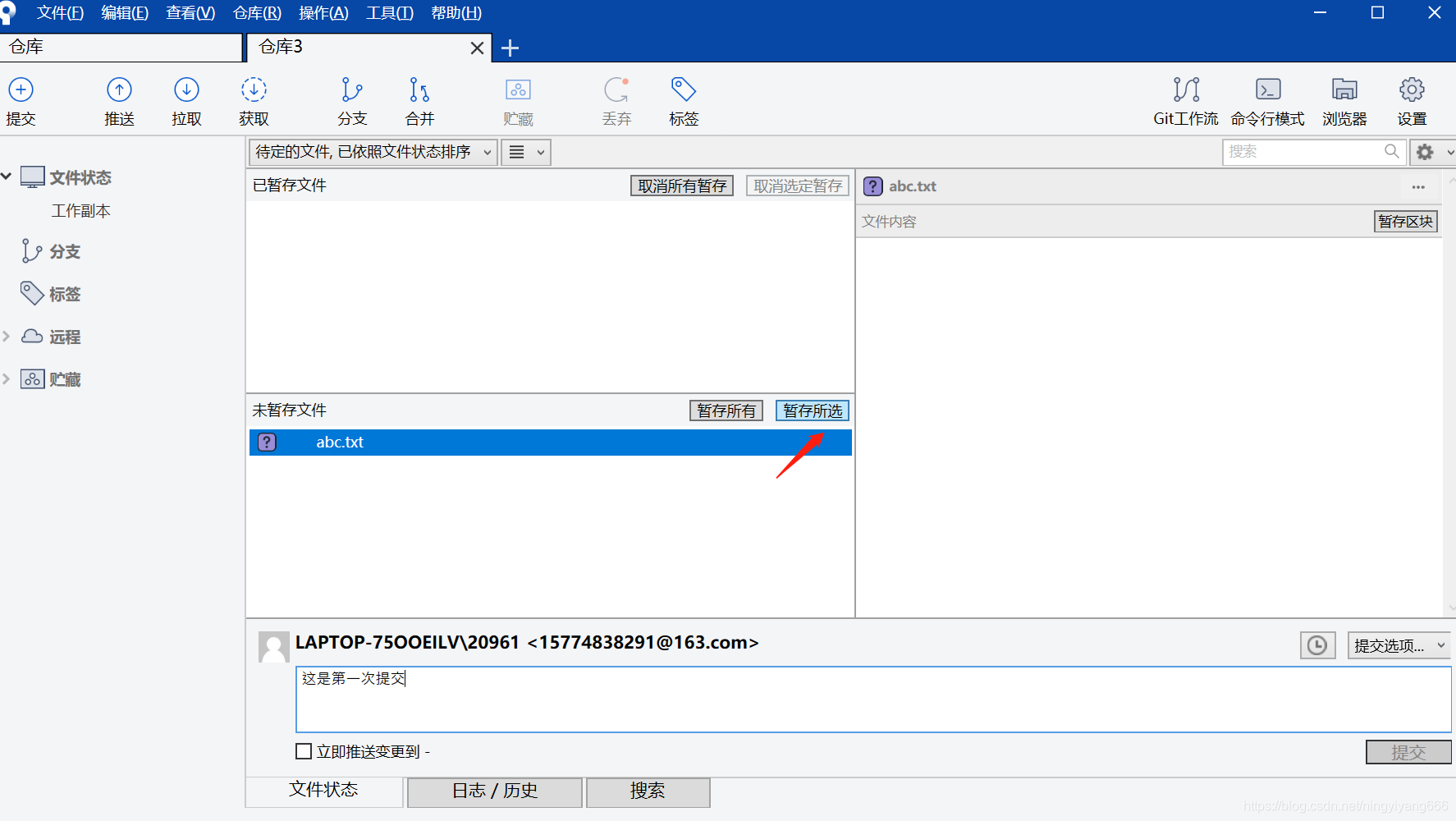Open the list view mode dropdown

pos(526,152)
